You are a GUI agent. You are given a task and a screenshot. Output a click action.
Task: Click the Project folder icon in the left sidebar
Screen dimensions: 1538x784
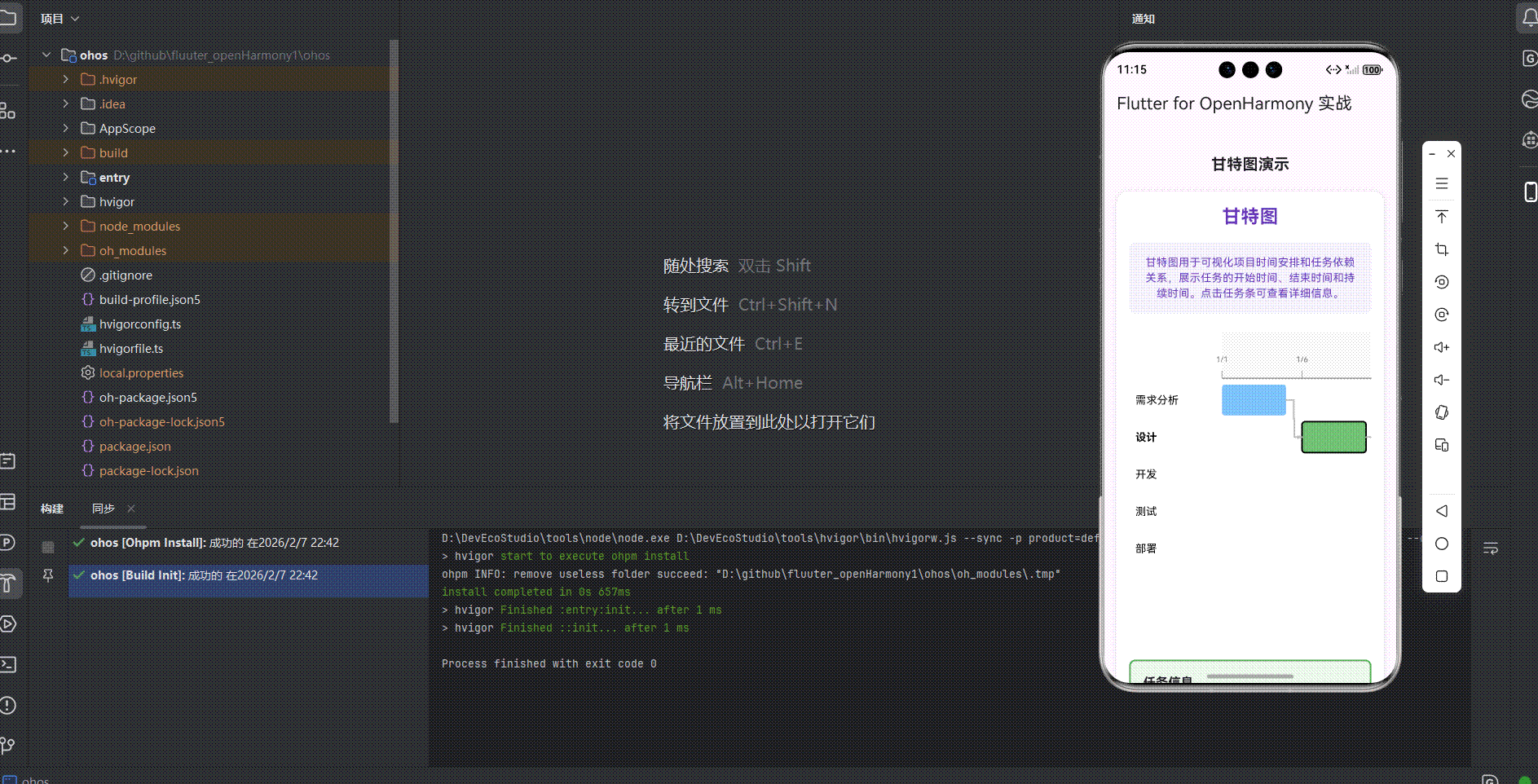tap(8, 18)
